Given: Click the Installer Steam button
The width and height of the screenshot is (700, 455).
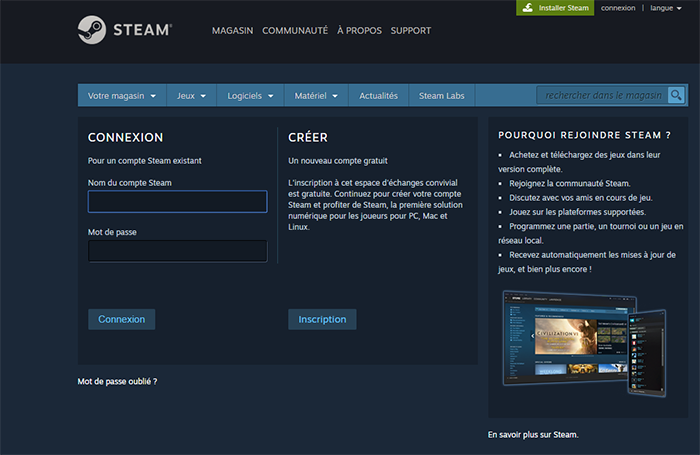Looking at the screenshot, I should pos(555,8).
